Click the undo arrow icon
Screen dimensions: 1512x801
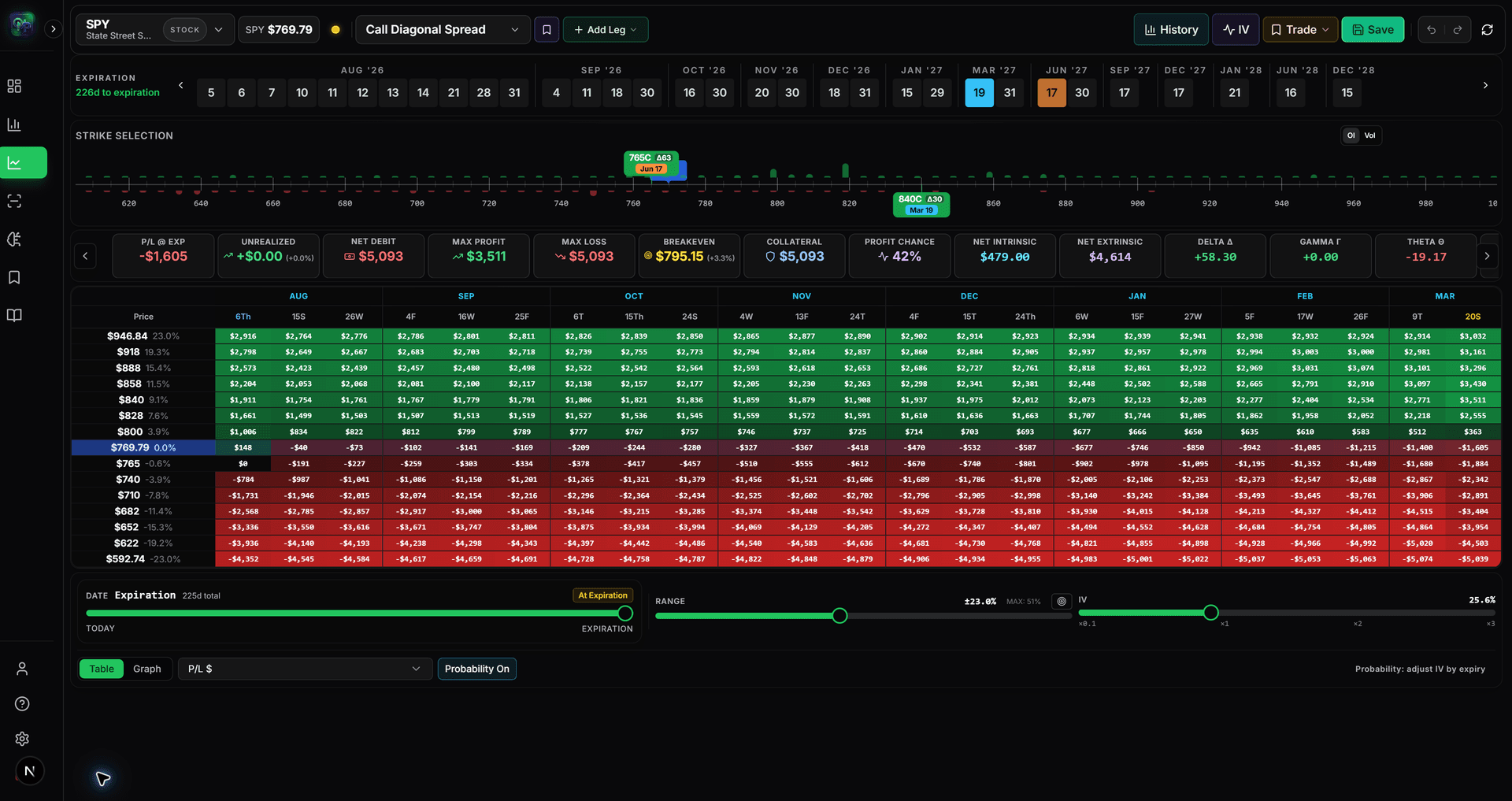pos(1432,30)
